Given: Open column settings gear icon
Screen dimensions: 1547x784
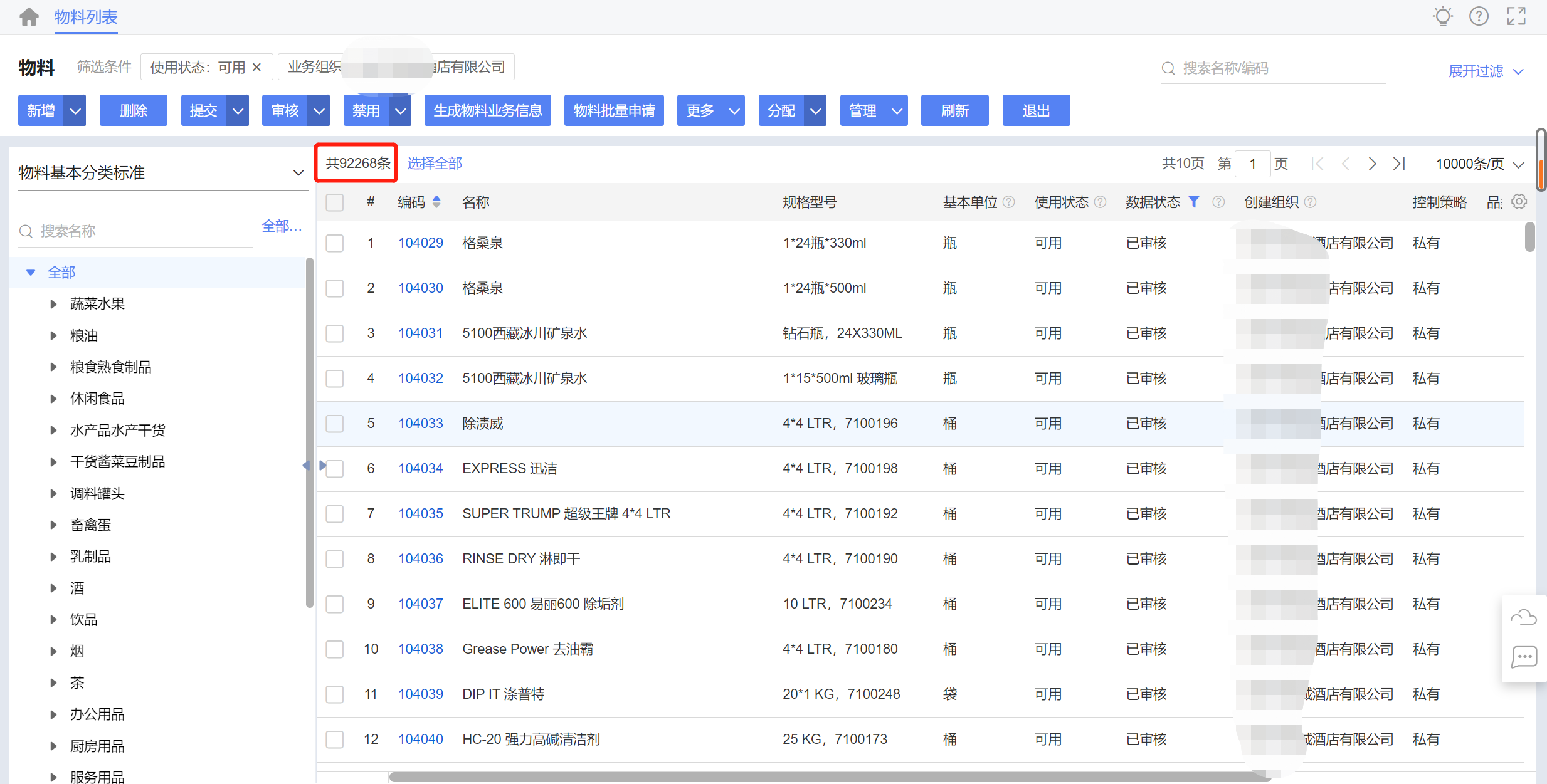Looking at the screenshot, I should (x=1519, y=202).
